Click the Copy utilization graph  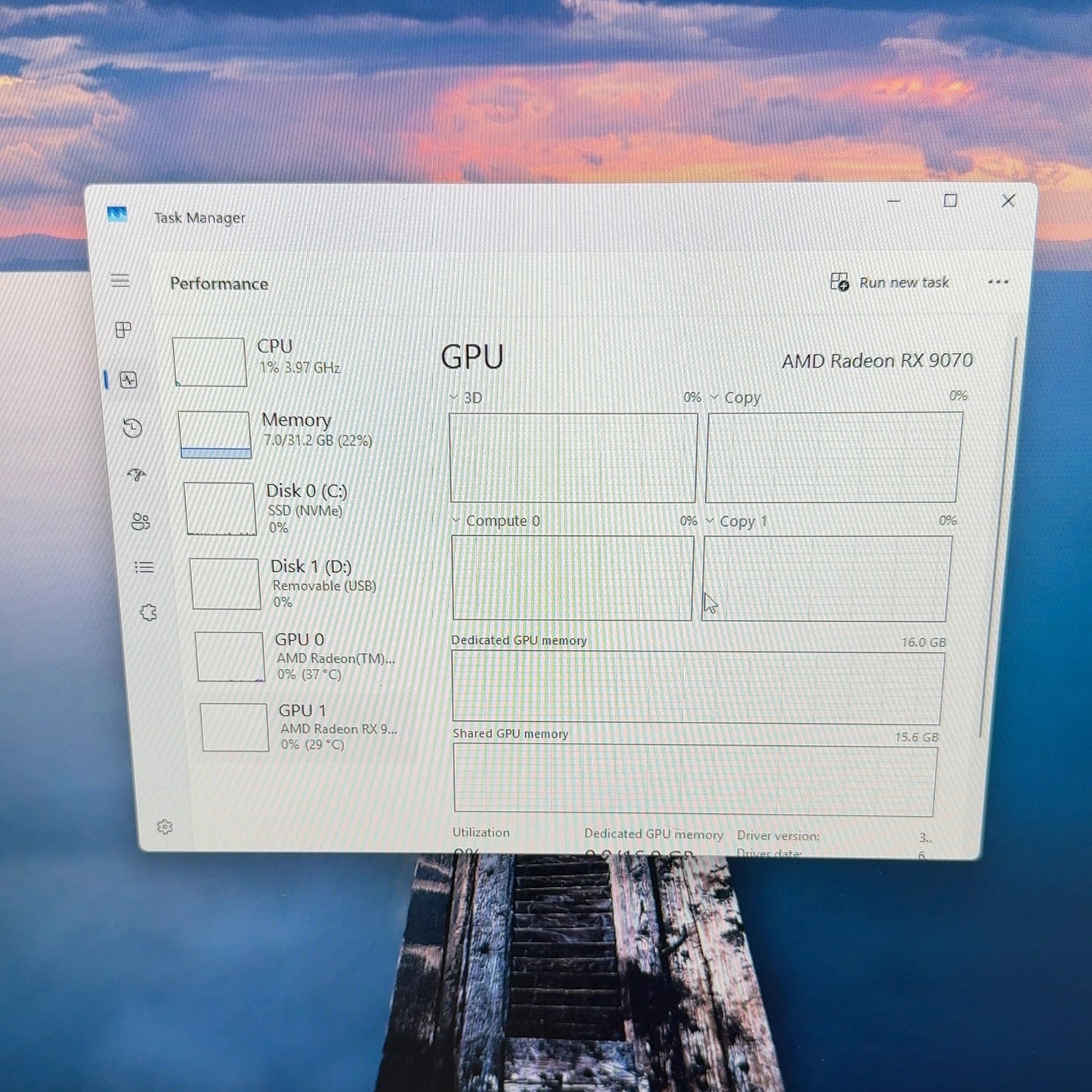tap(834, 457)
